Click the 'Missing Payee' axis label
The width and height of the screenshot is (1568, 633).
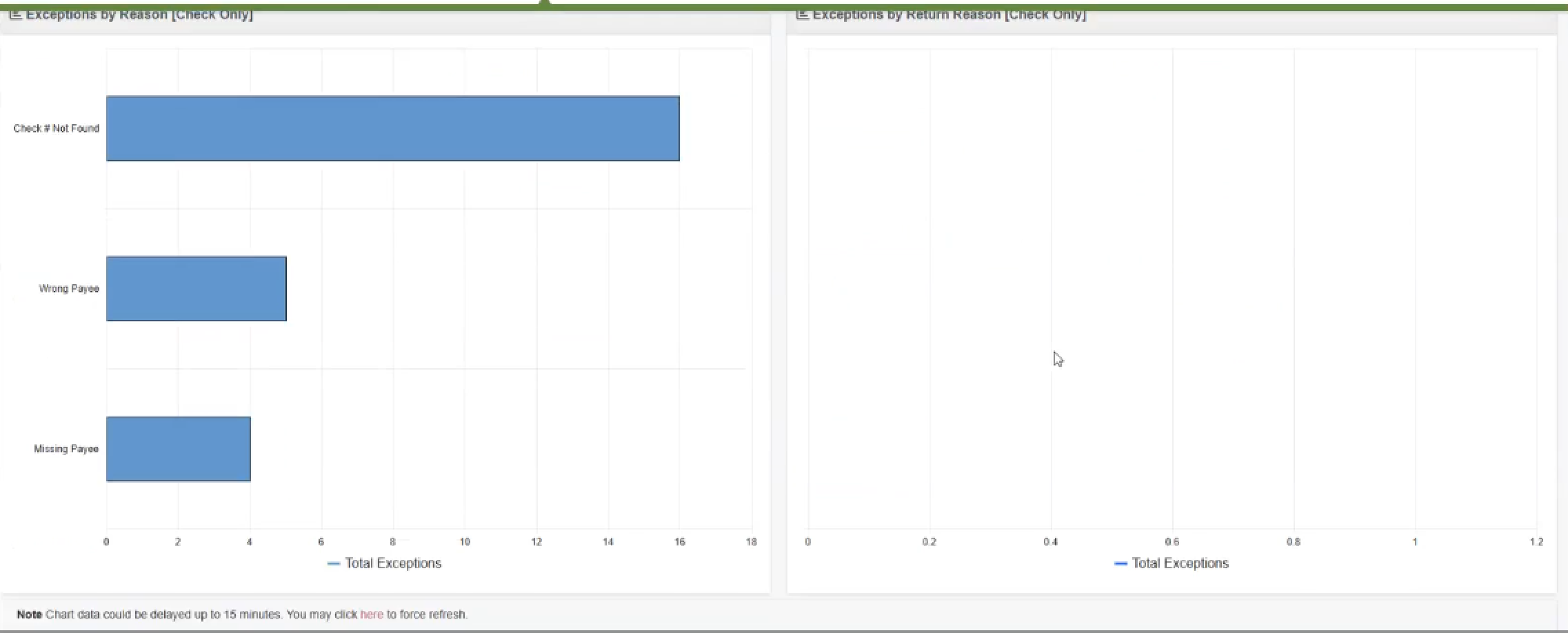click(66, 449)
